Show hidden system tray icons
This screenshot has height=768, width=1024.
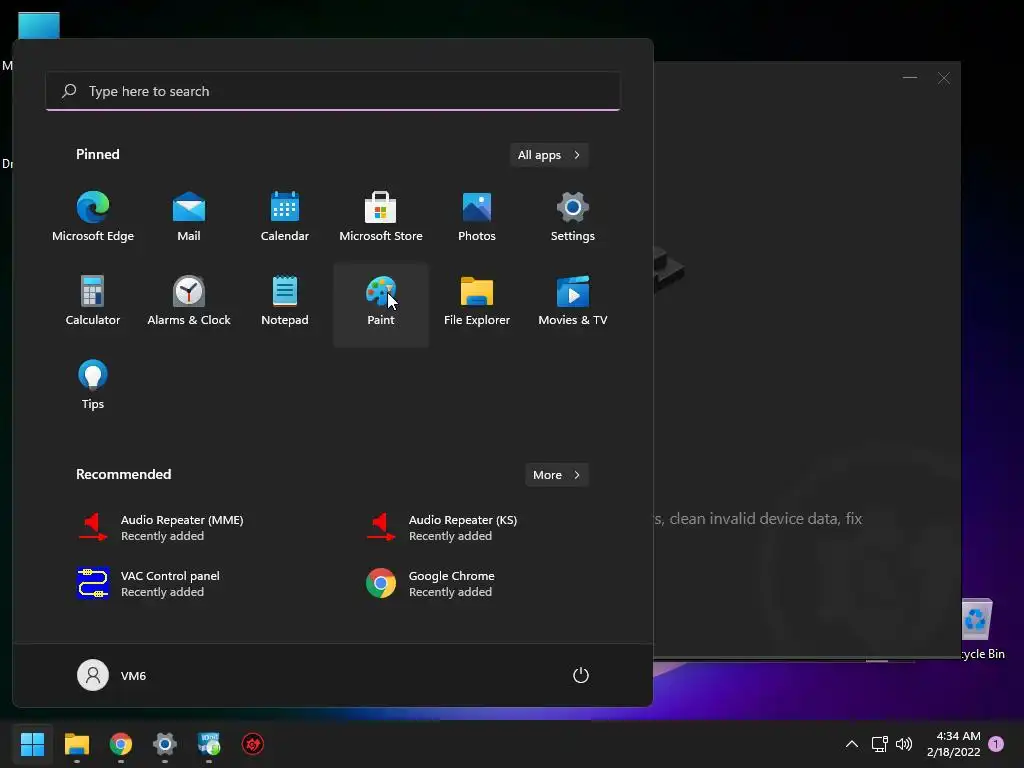852,744
